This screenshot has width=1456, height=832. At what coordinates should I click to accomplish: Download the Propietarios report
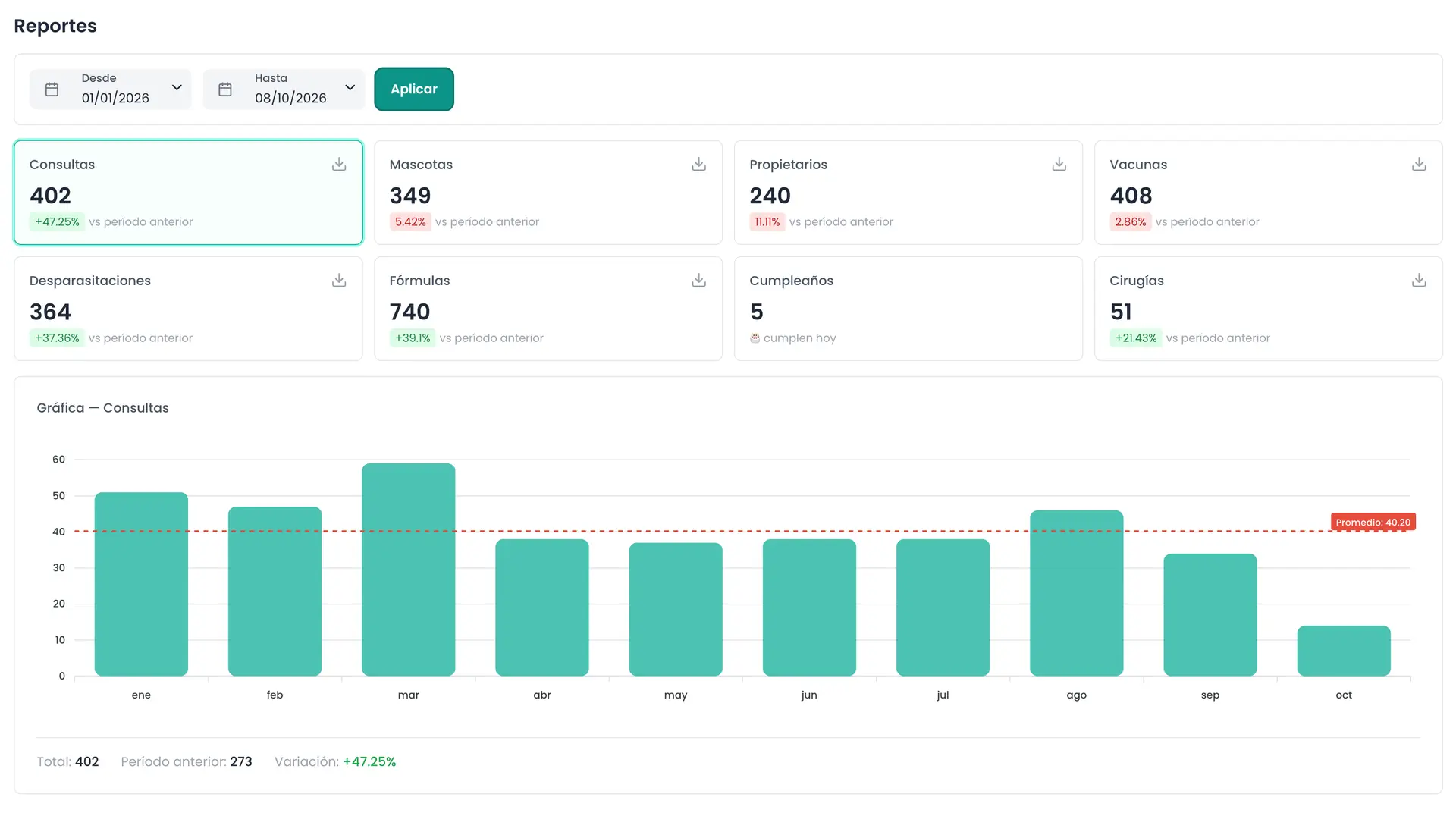tap(1059, 165)
